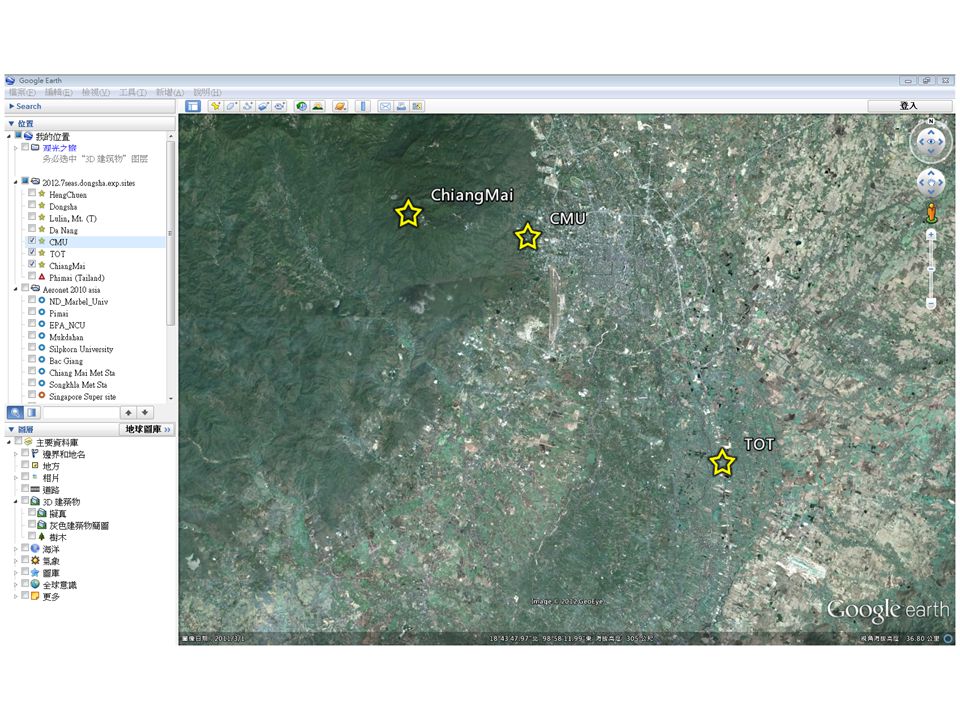Click the zoom out minus button

point(931,303)
